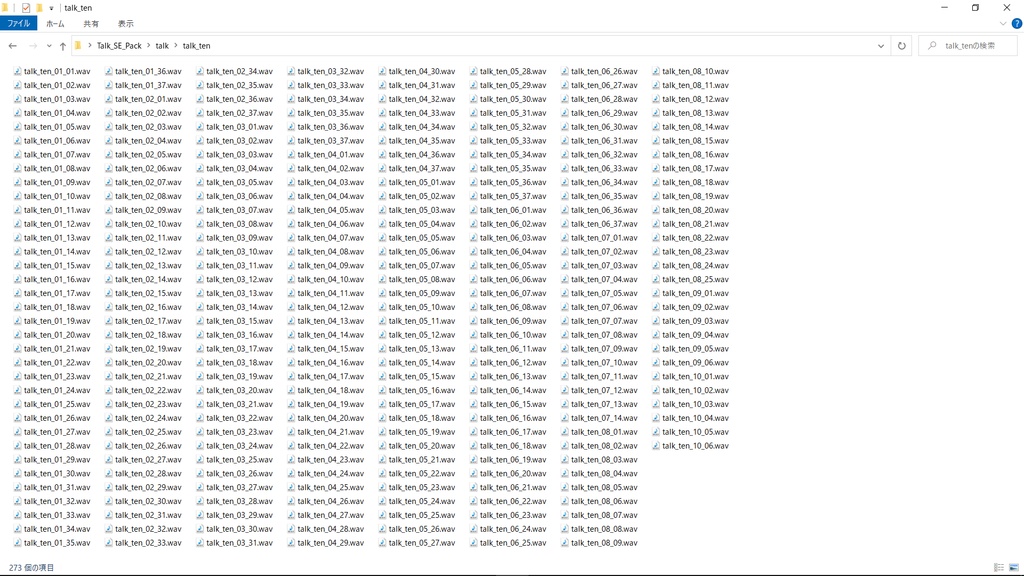
Task: Open the Help question mark icon
Action: coord(1016,24)
